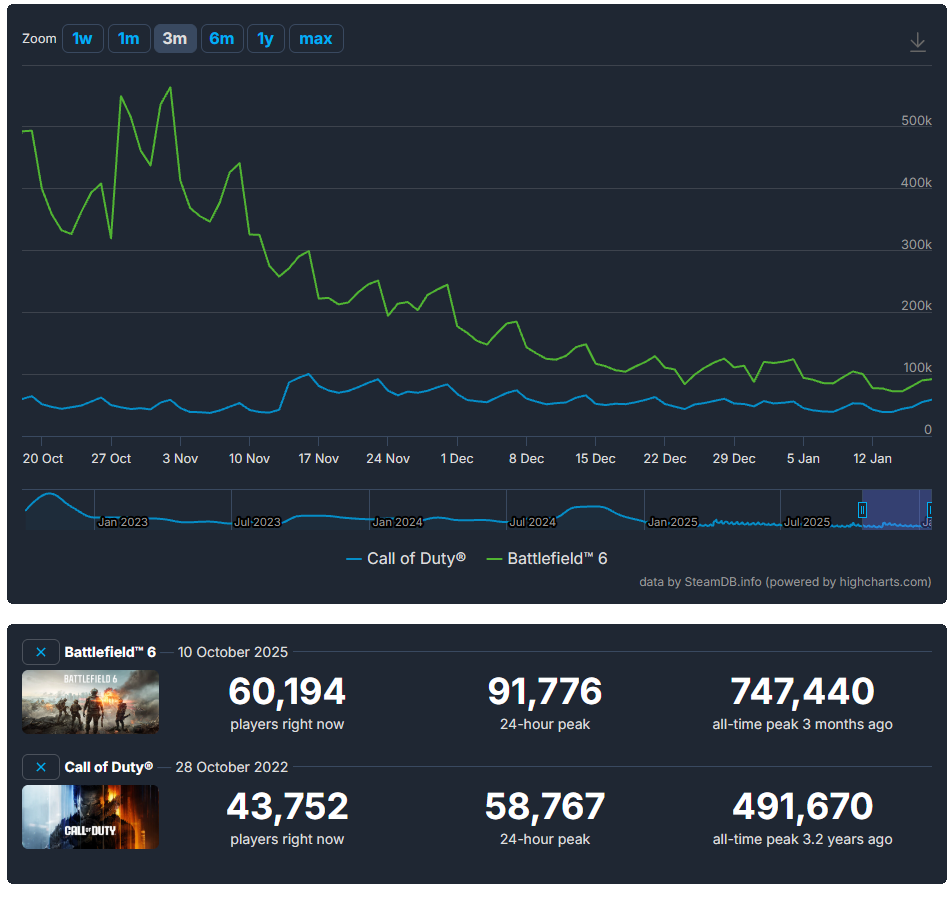The width and height of the screenshot is (950, 899).
Task: Click the 500k y-axis label
Action: click(x=916, y=121)
